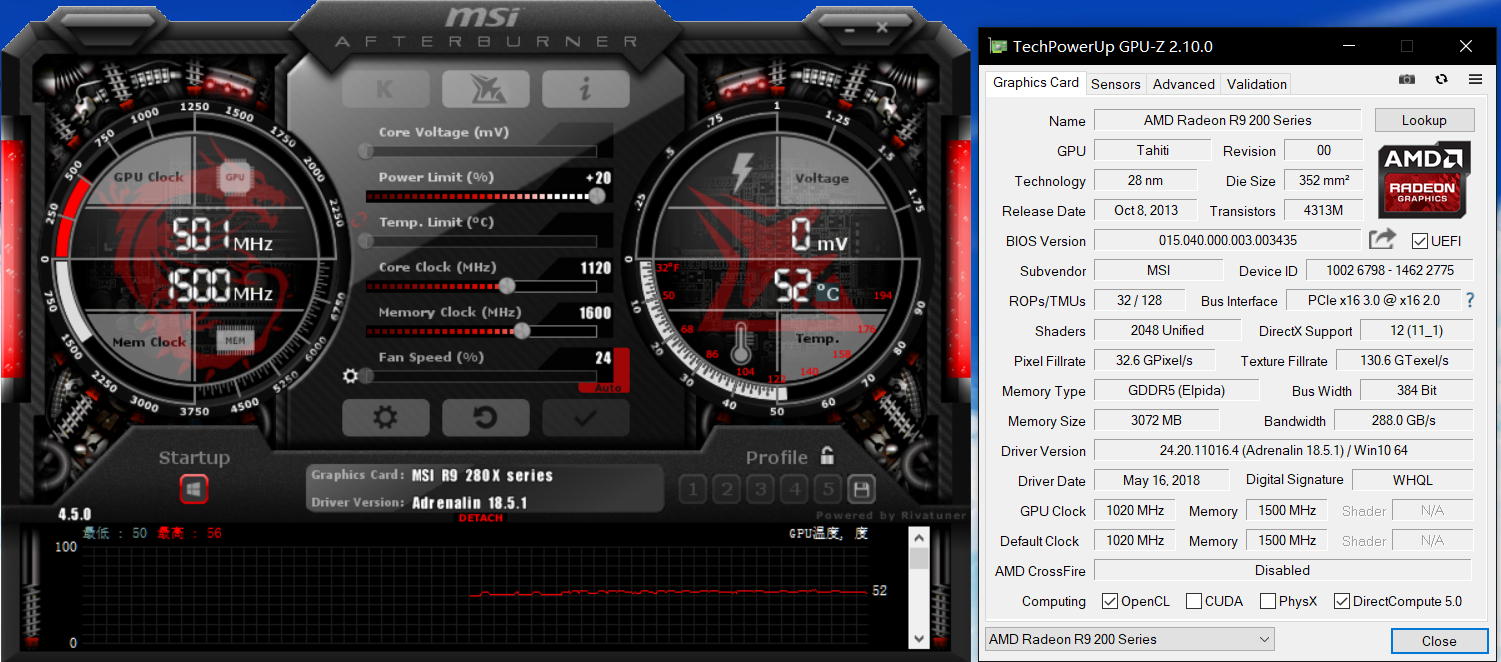The width and height of the screenshot is (1501, 662).
Task: Apply settings with the checkmark button
Action: pos(585,417)
